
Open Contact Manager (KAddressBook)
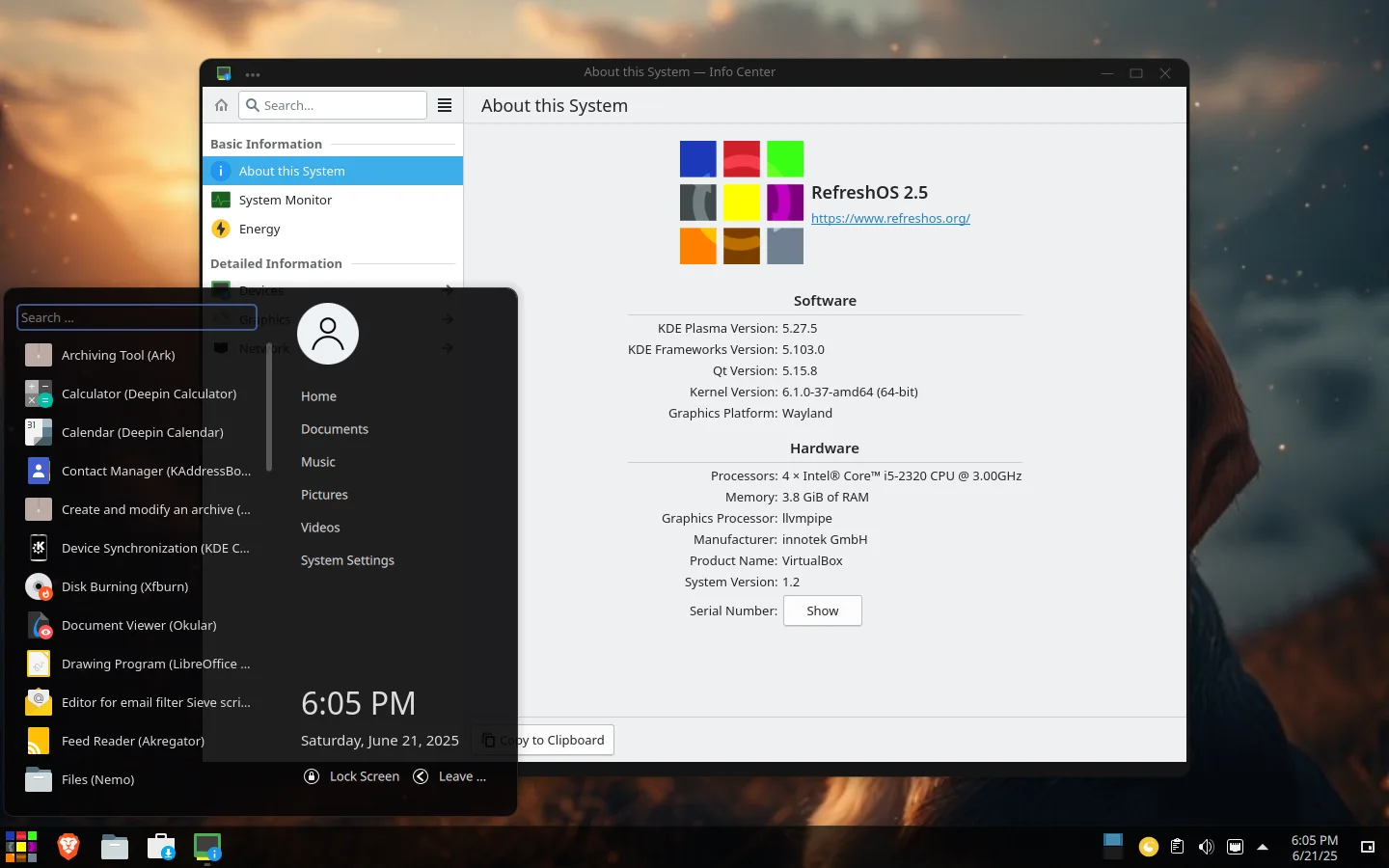pyautogui.click(x=137, y=471)
